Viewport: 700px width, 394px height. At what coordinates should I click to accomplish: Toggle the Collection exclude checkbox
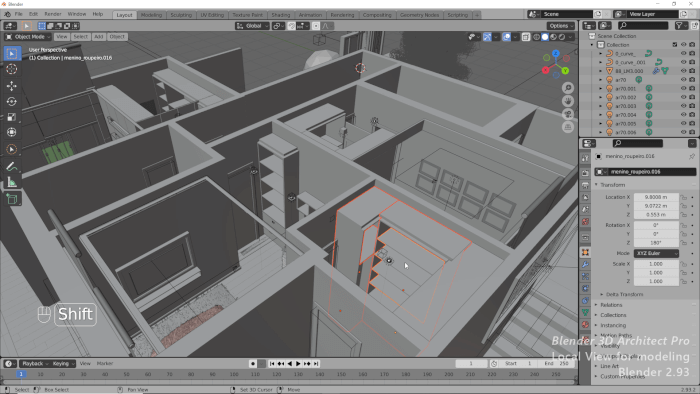click(x=675, y=45)
